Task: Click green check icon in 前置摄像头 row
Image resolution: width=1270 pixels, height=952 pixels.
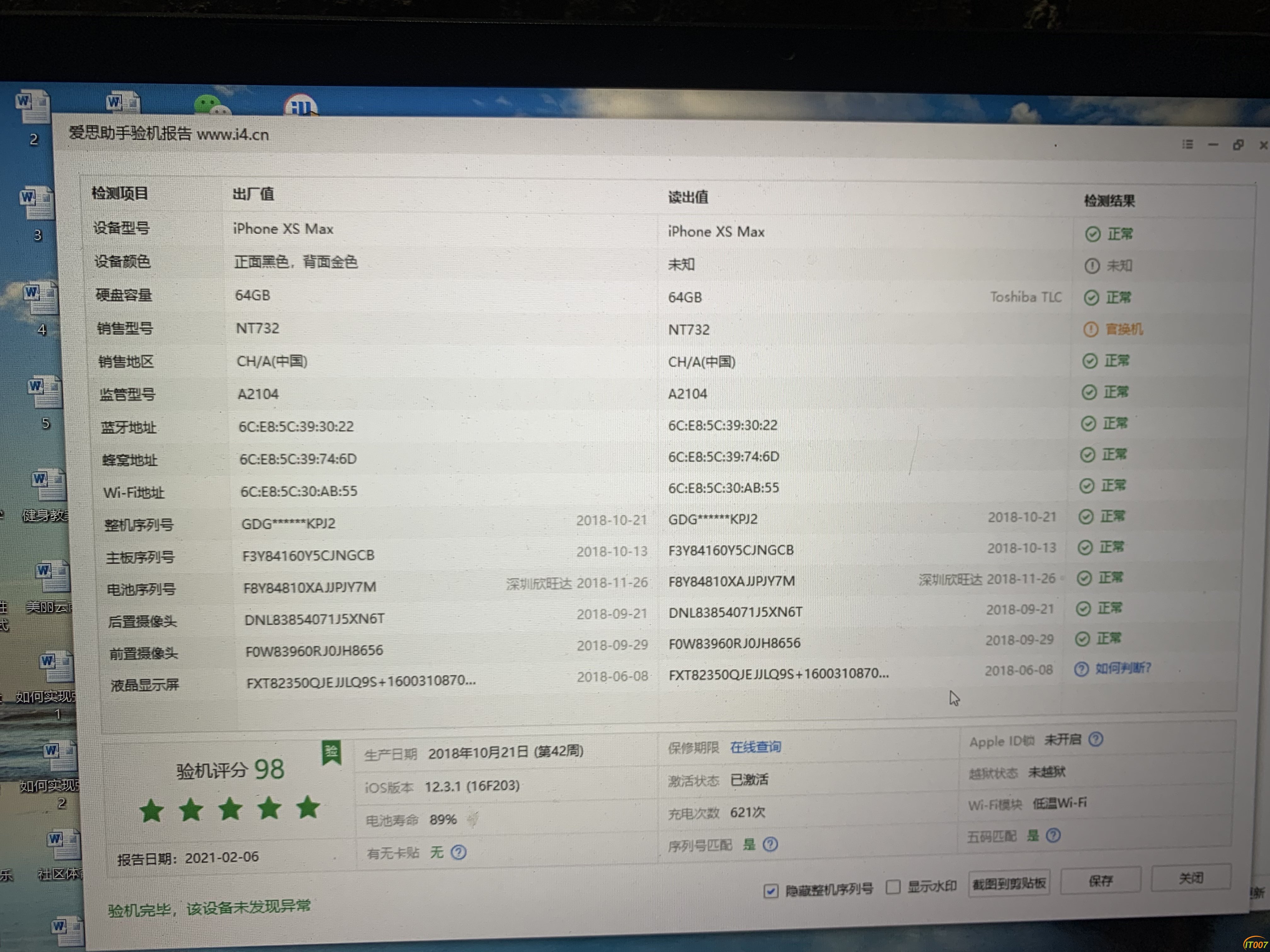Action: (x=1082, y=639)
